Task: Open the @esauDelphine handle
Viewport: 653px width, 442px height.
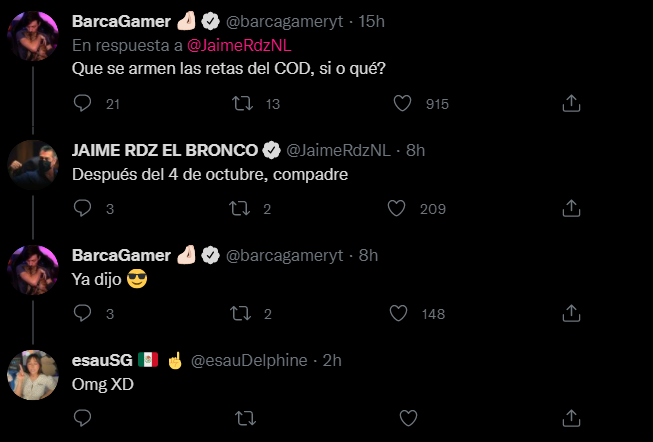Action: 249,360
